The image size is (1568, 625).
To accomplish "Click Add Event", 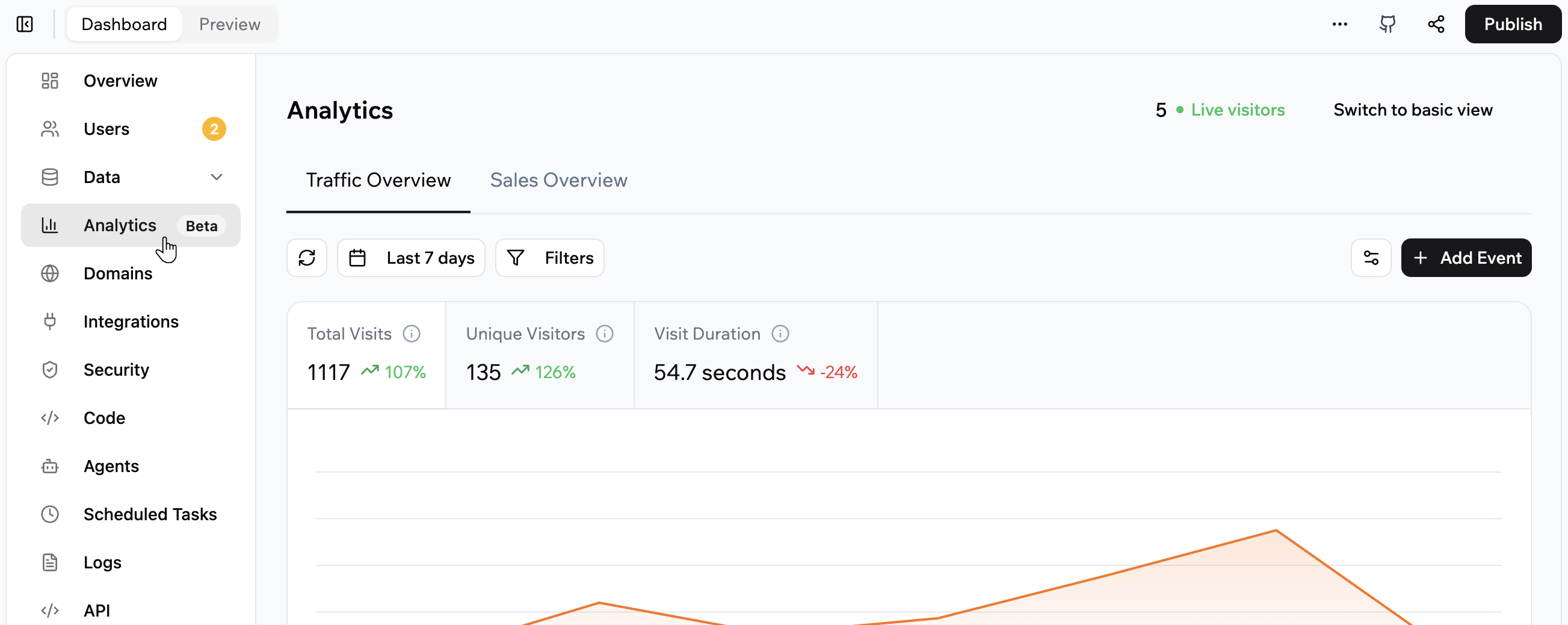I will click(x=1466, y=257).
